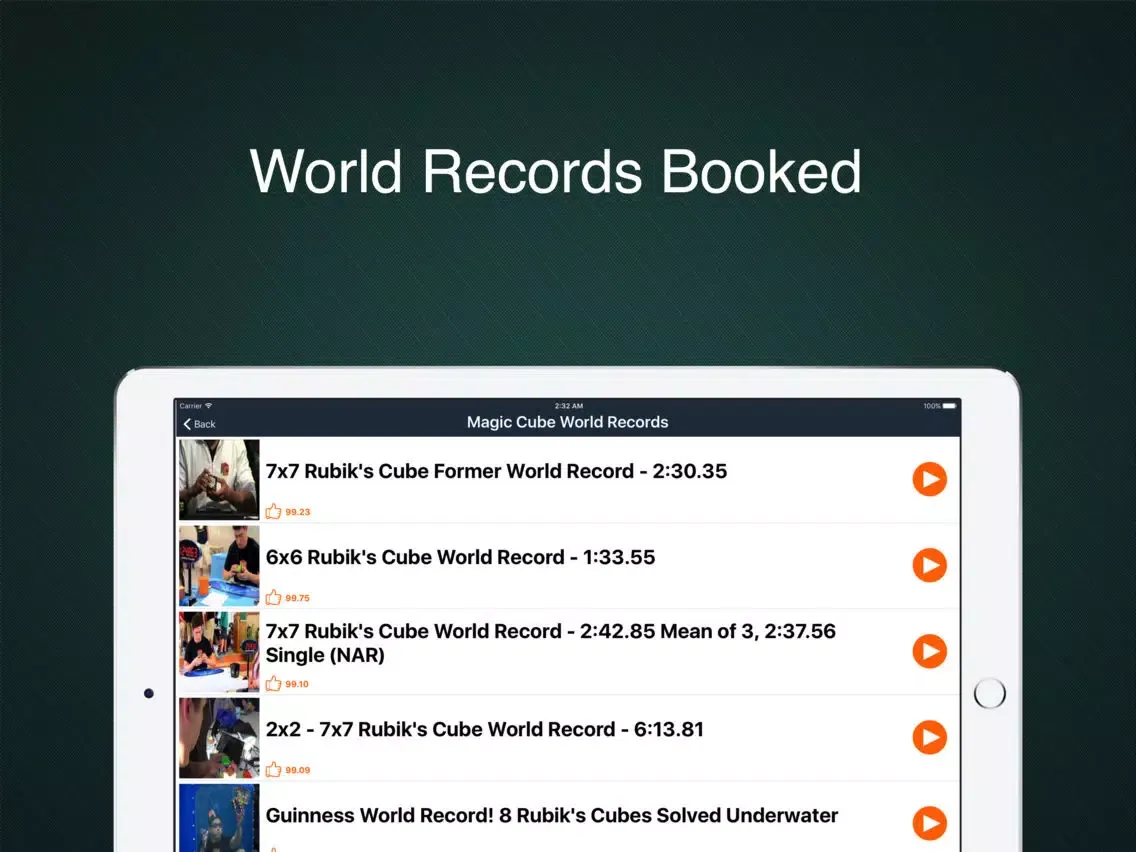The width and height of the screenshot is (1136, 852).
Task: Open title "6x6 Rubik's Cube World Record - 1:33.55"
Action: pyautogui.click(x=460, y=557)
